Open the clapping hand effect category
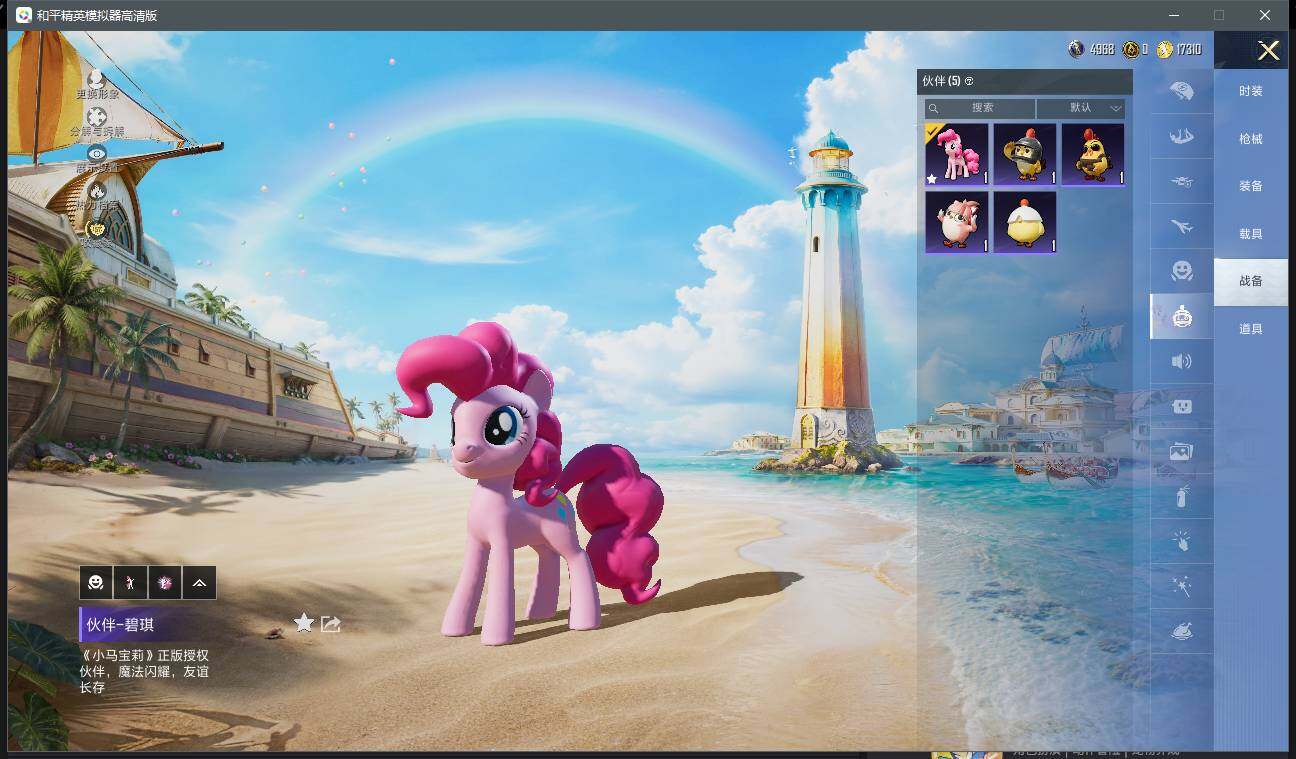The height and width of the screenshot is (759, 1296). click(1181, 541)
